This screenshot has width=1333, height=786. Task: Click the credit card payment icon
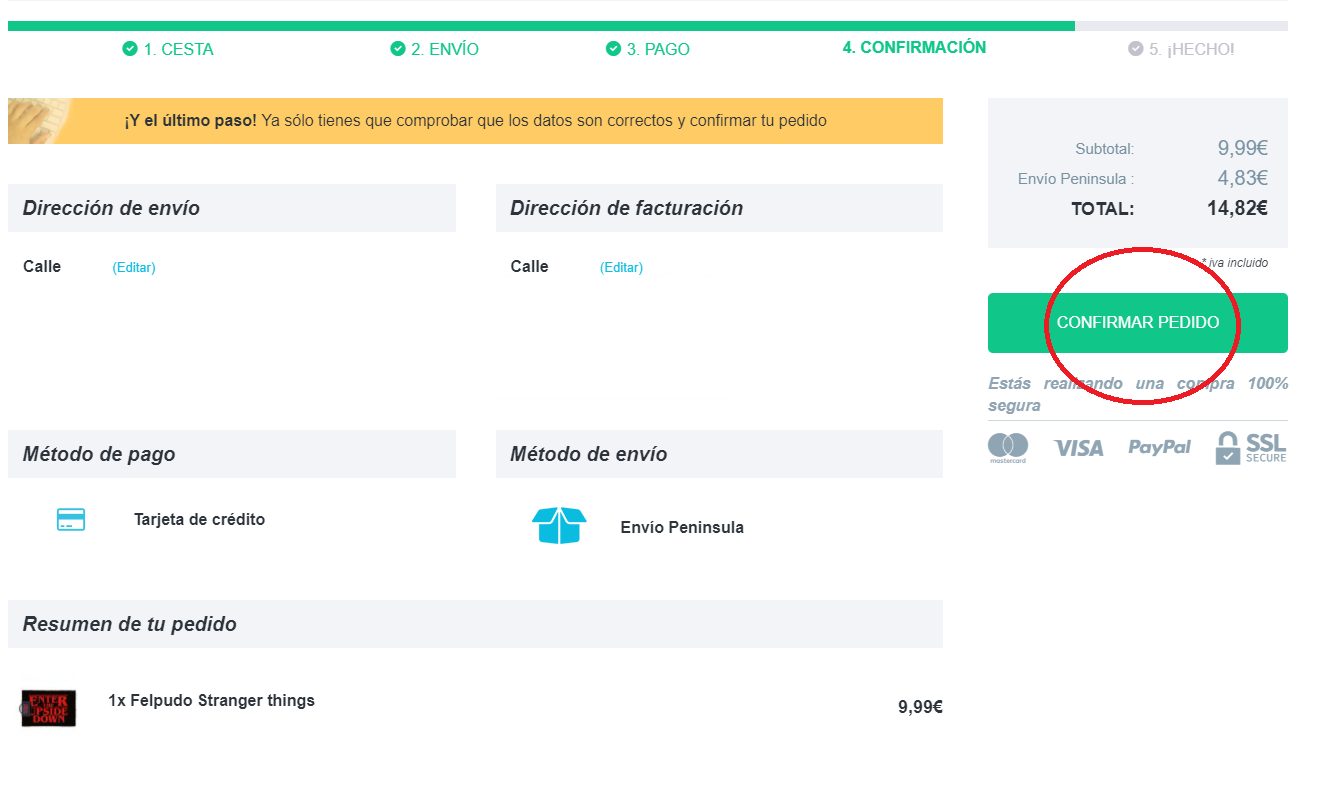(71, 519)
